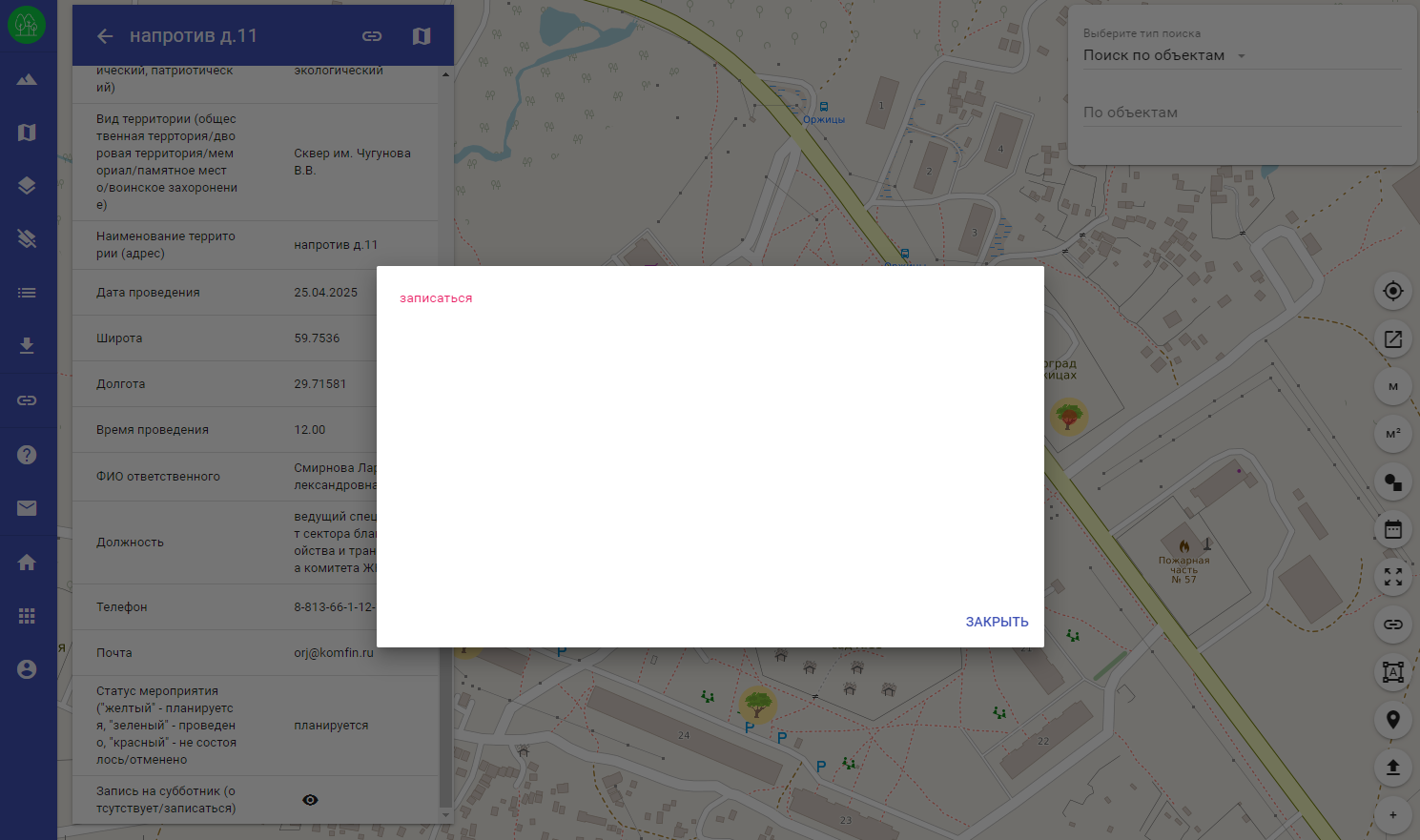Click the 'По объектам' search field
The height and width of the screenshot is (840, 1420).
pos(1240,113)
